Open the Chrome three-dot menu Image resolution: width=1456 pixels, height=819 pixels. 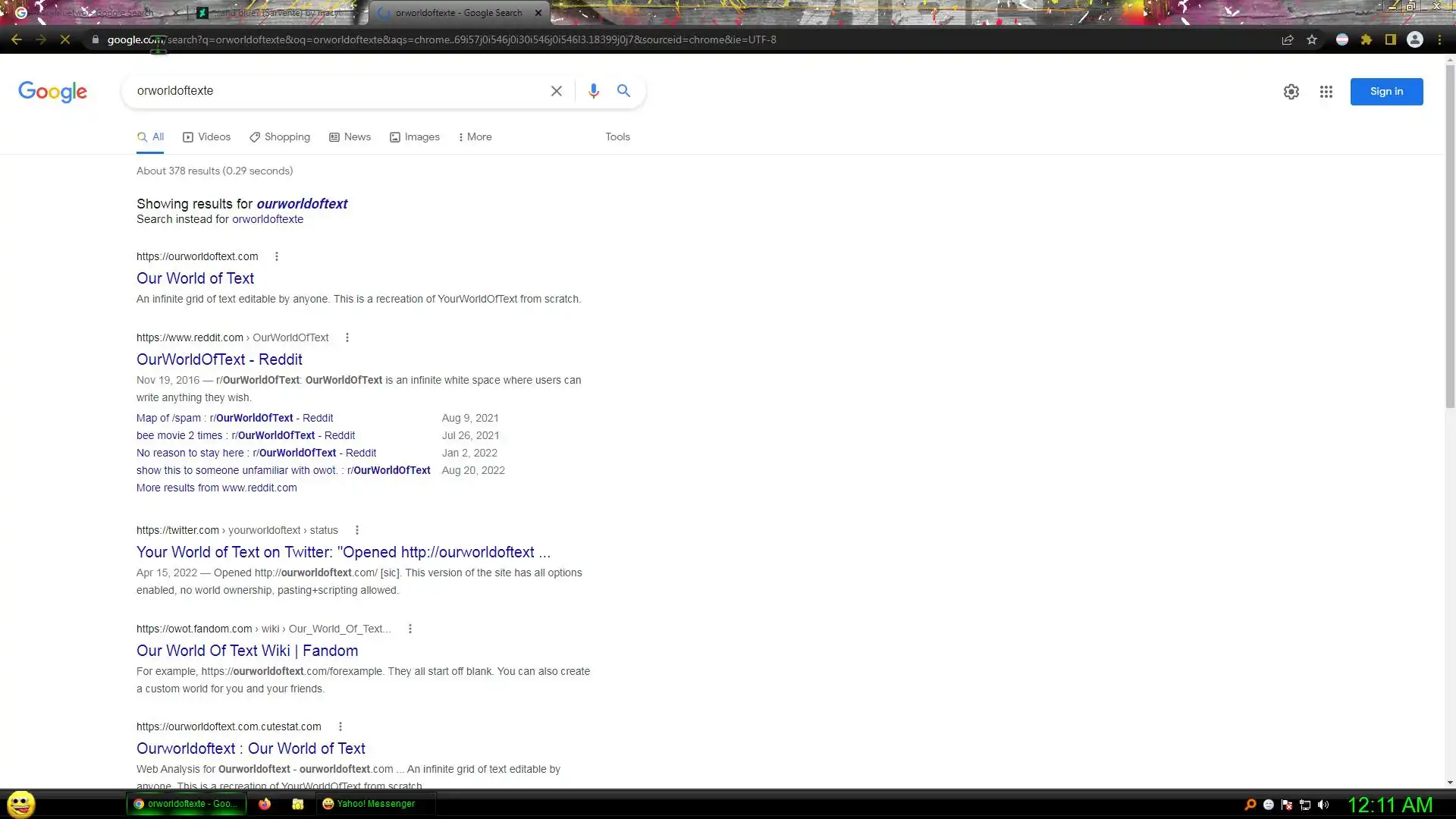coord(1439,39)
